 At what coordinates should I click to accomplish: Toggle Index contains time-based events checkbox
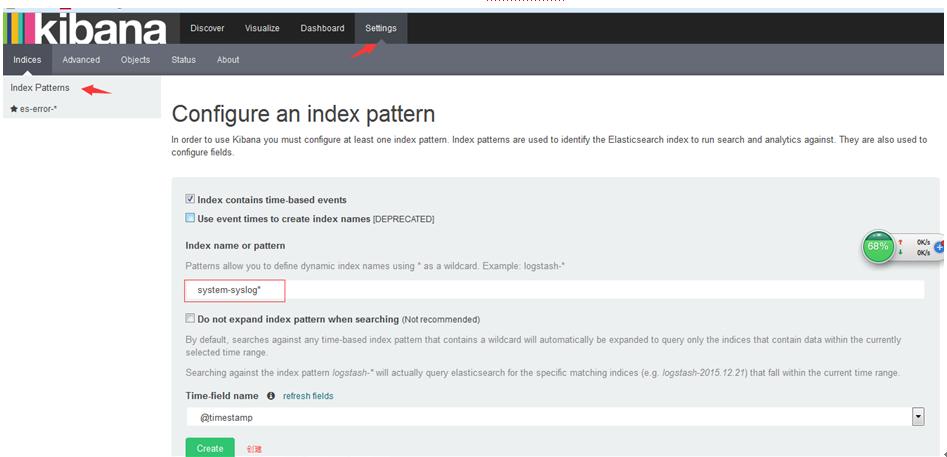190,199
